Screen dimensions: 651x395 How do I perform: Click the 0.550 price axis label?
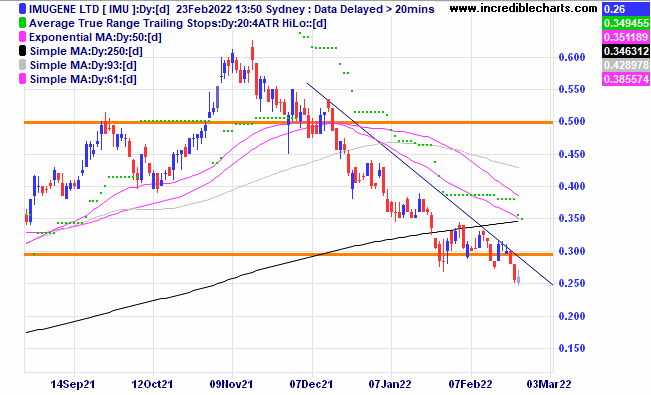[x=572, y=89]
